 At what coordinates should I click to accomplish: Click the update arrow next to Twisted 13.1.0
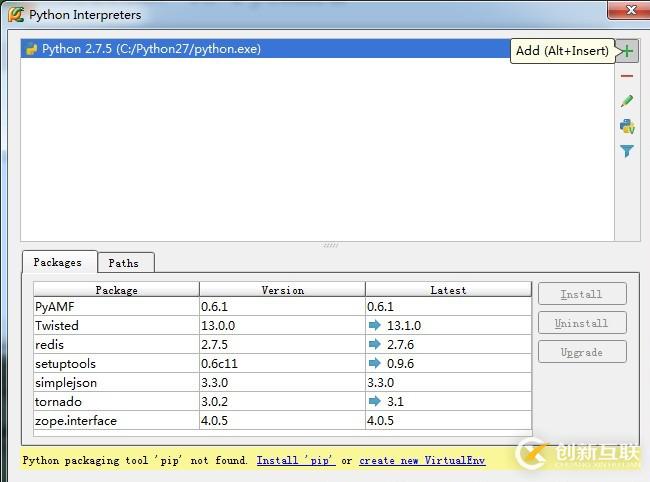click(375, 325)
